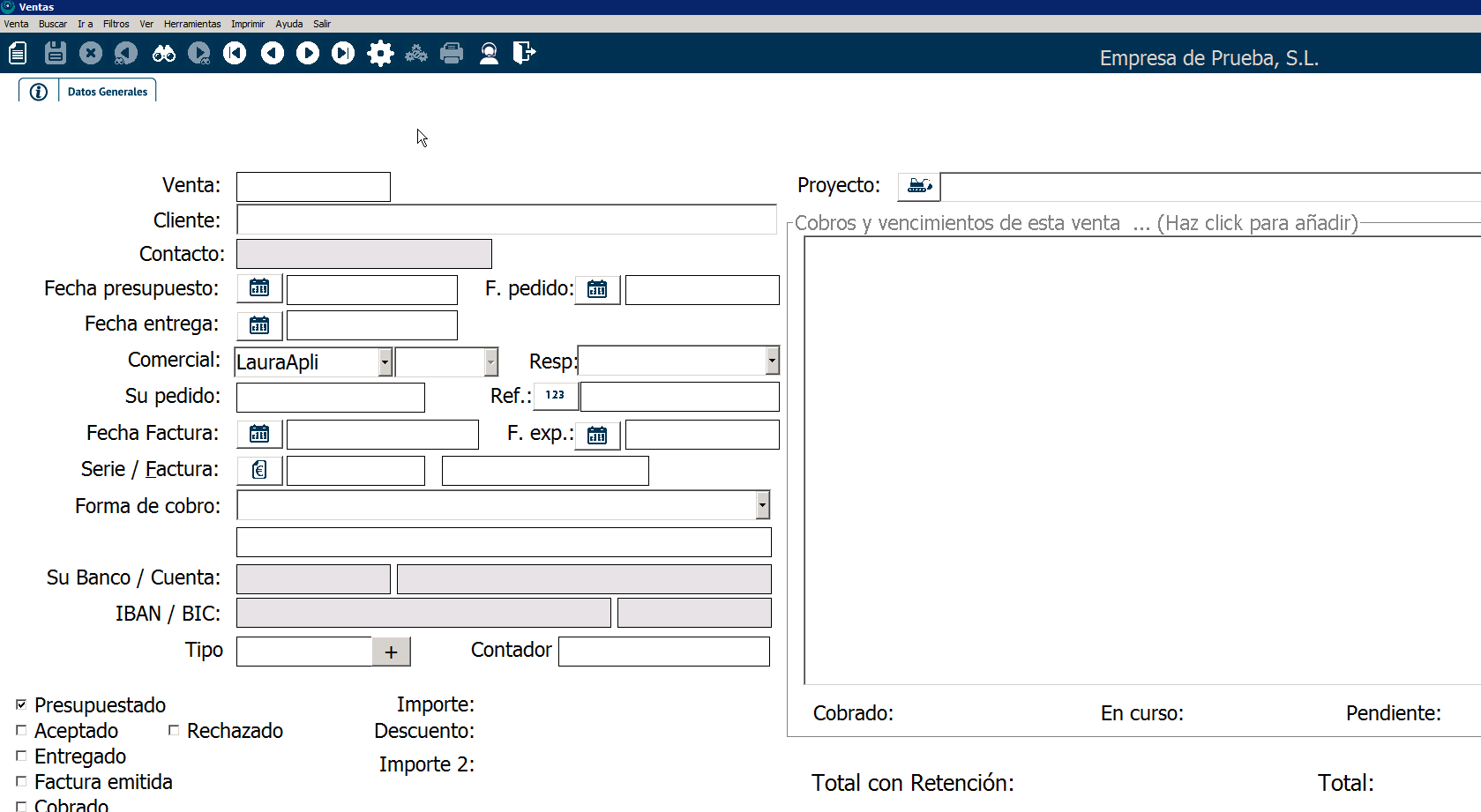The height and width of the screenshot is (812, 1481).
Task: Tick the Rechazado checkbox
Action: coord(174,730)
